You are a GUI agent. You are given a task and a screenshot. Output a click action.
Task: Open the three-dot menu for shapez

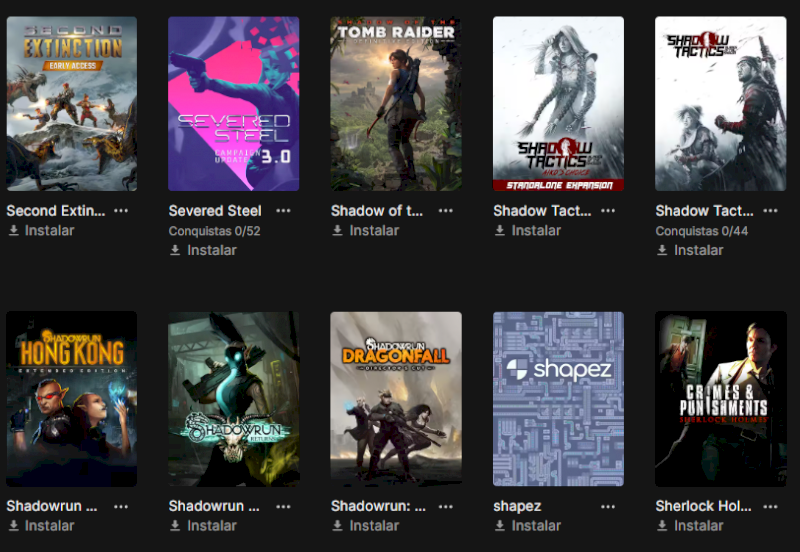[608, 507]
